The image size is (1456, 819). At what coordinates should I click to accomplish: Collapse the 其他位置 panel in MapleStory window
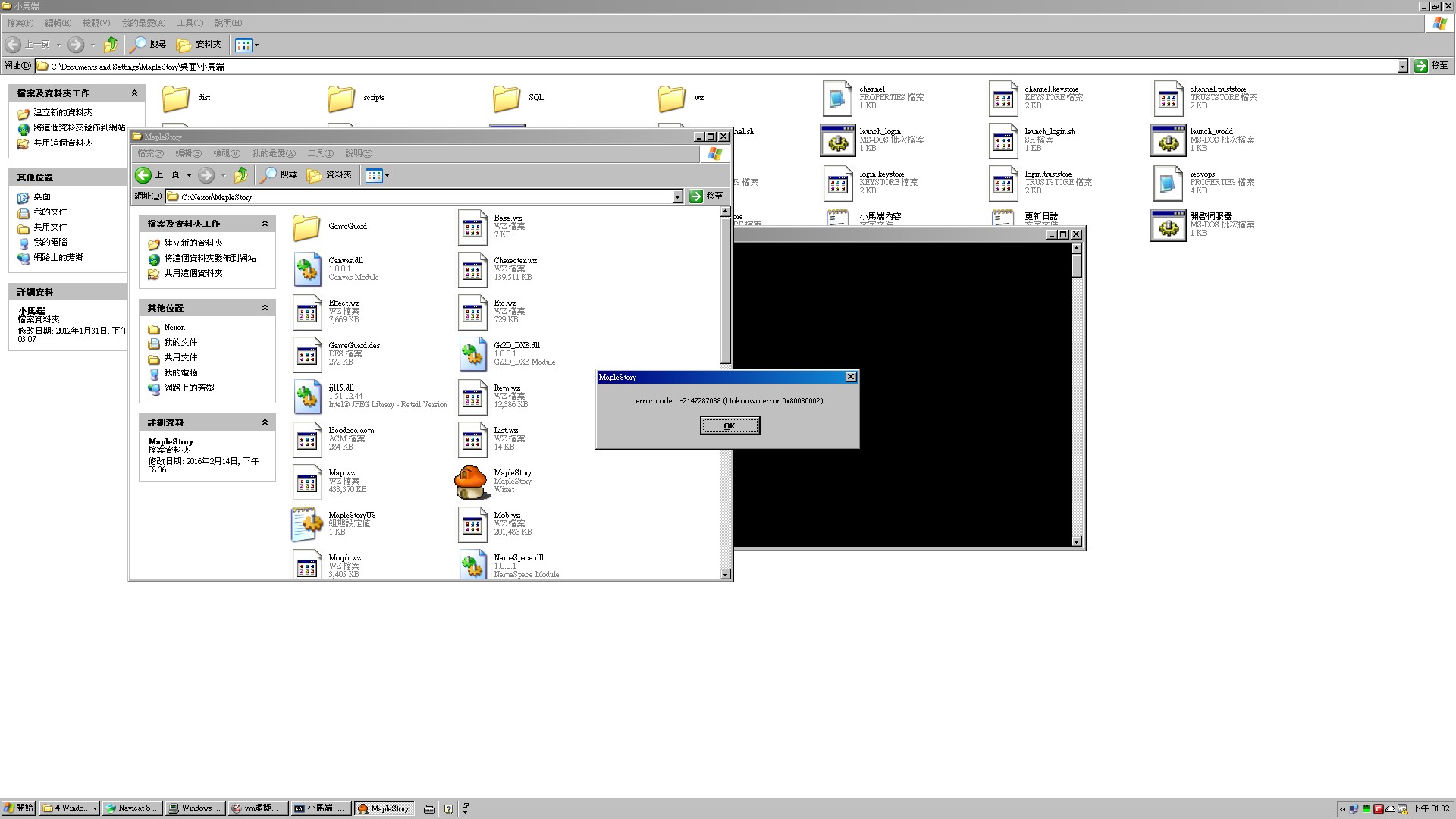[x=265, y=308]
